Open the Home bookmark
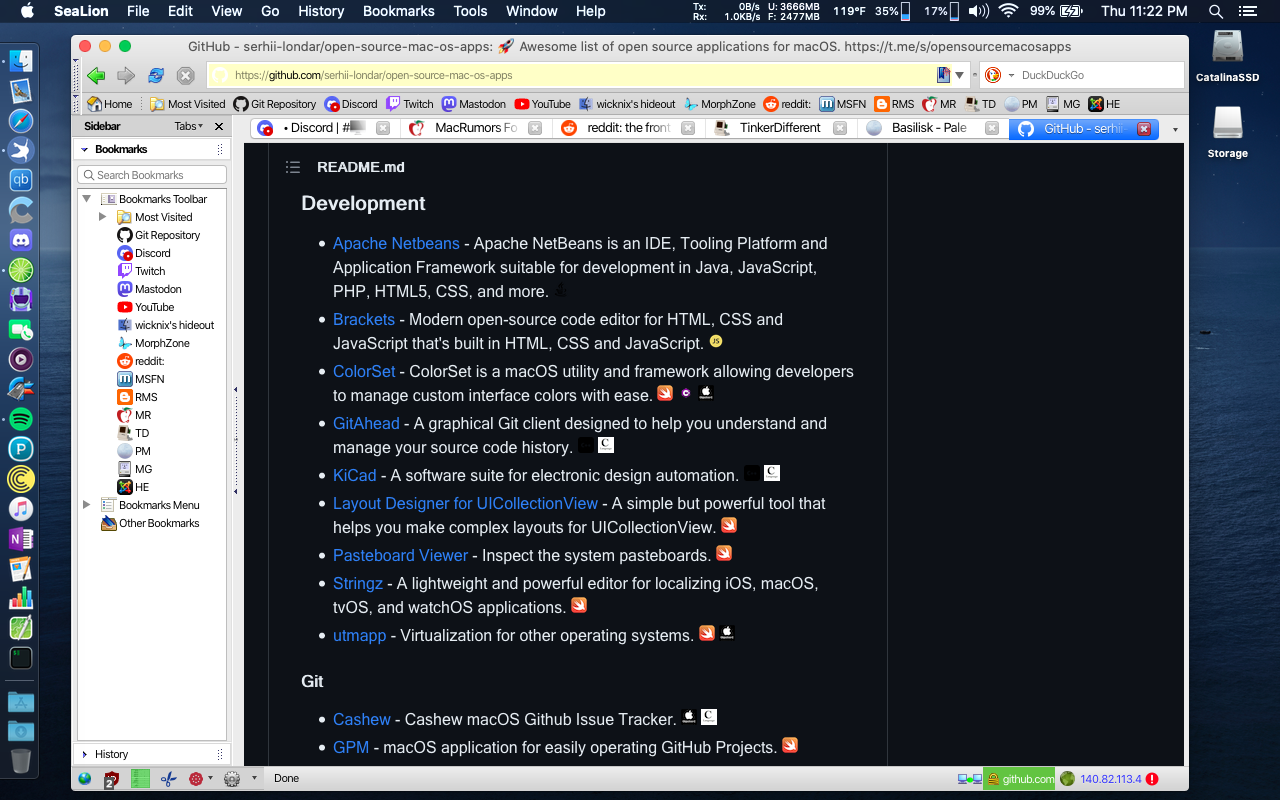The image size is (1280, 800). (109, 103)
